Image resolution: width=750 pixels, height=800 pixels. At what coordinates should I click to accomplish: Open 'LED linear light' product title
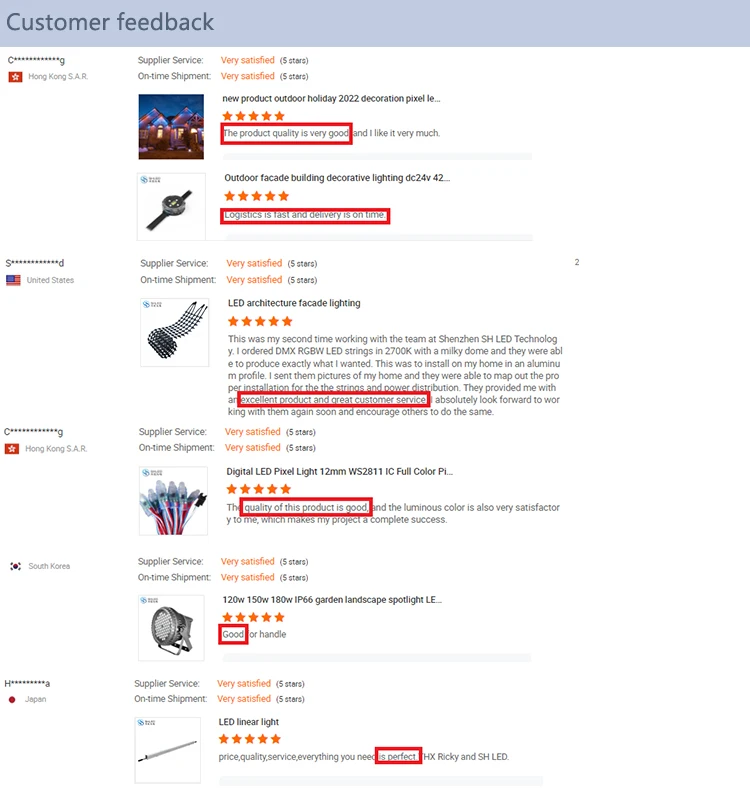pos(248,722)
